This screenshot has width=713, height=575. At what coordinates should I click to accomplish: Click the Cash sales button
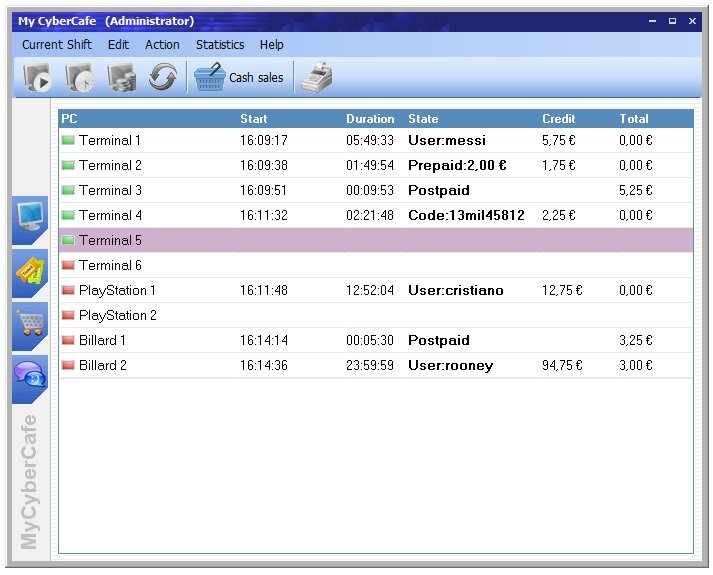239,77
